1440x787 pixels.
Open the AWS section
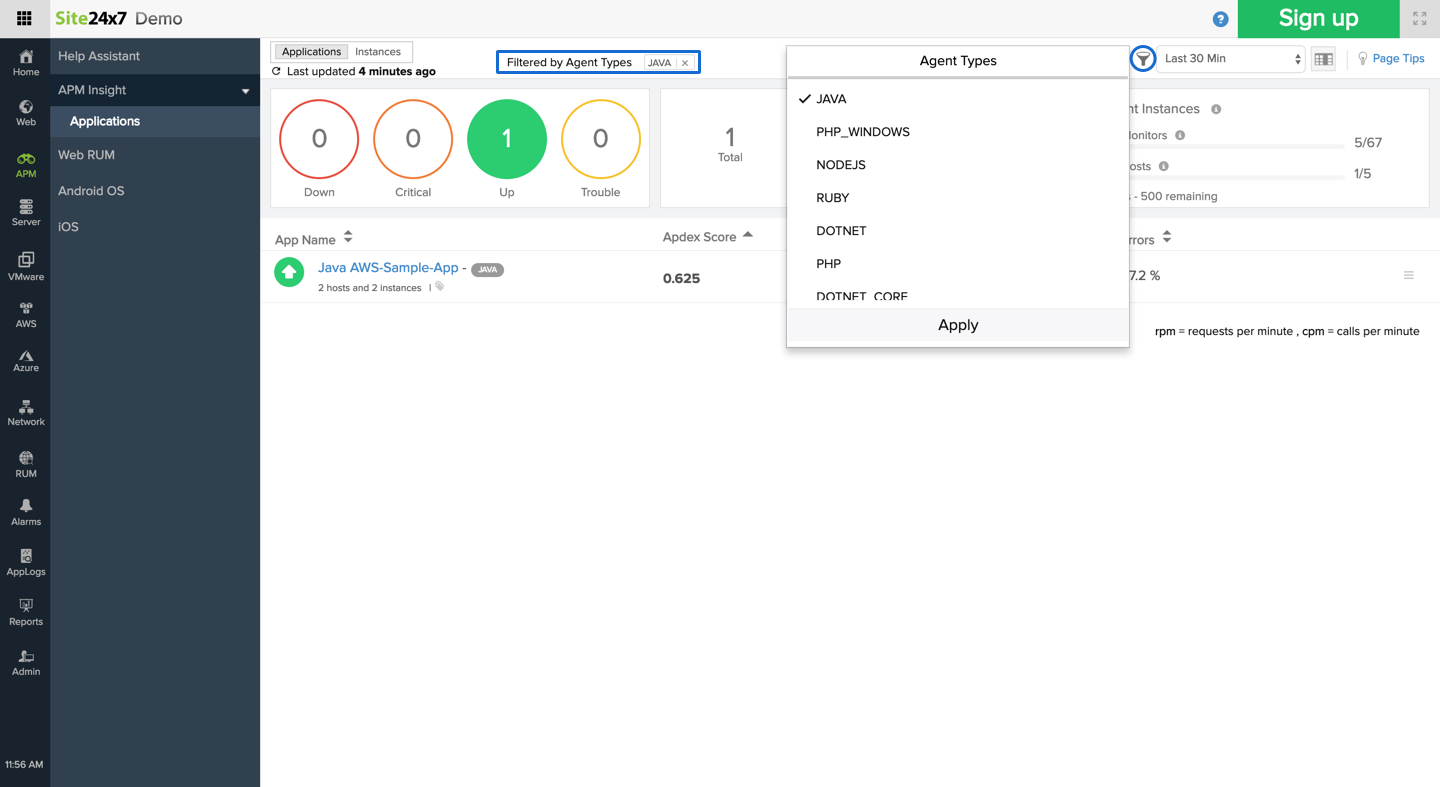point(26,315)
